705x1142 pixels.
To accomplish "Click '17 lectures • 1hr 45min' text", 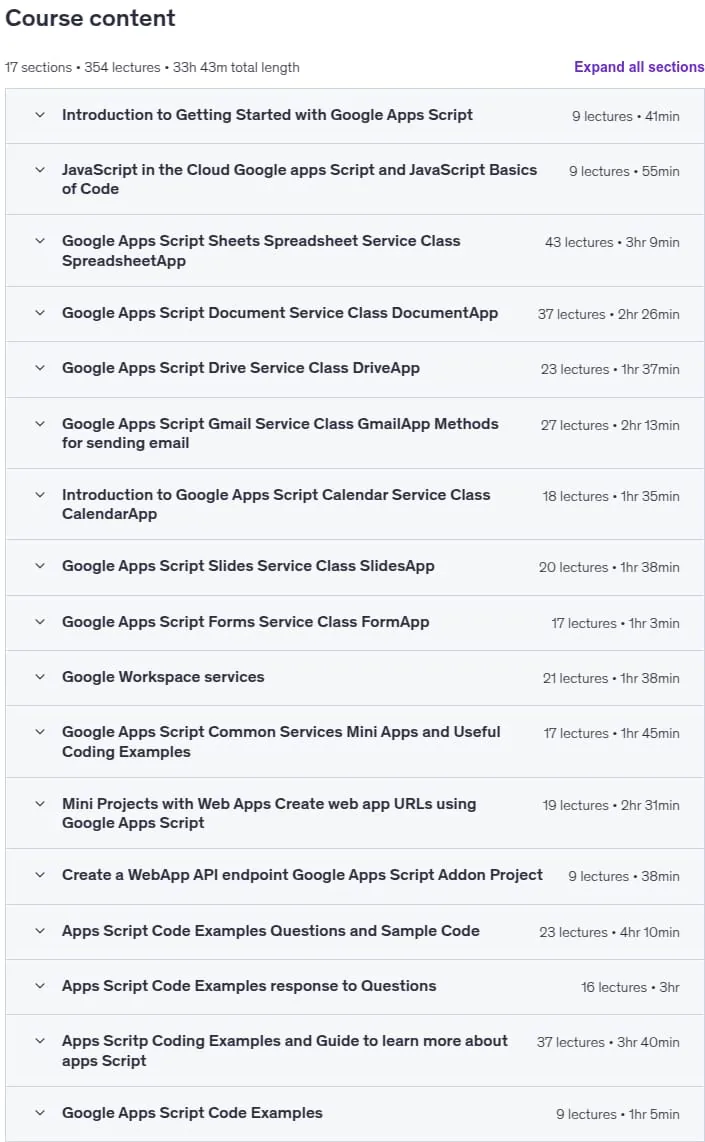I will point(612,733).
